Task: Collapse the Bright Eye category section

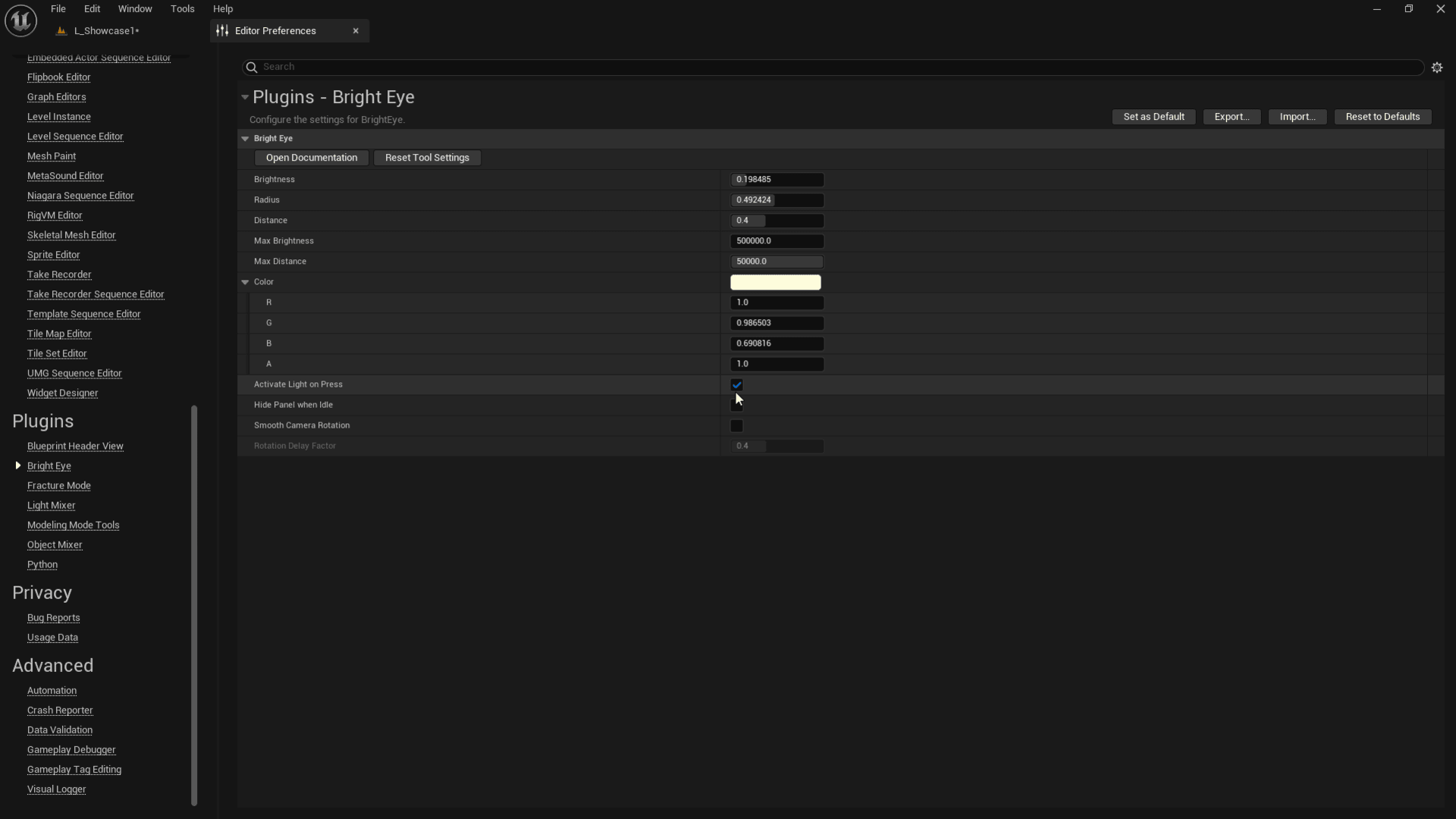Action: pos(245,139)
